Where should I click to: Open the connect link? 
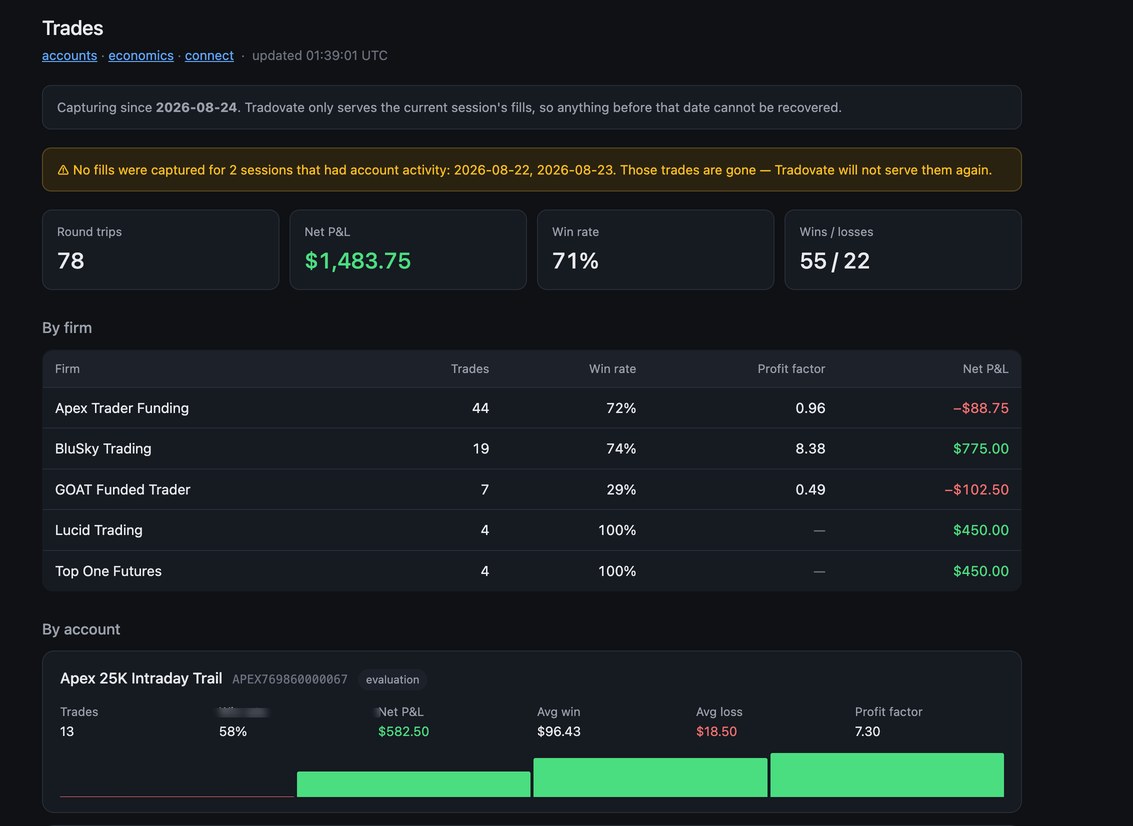[209, 56]
